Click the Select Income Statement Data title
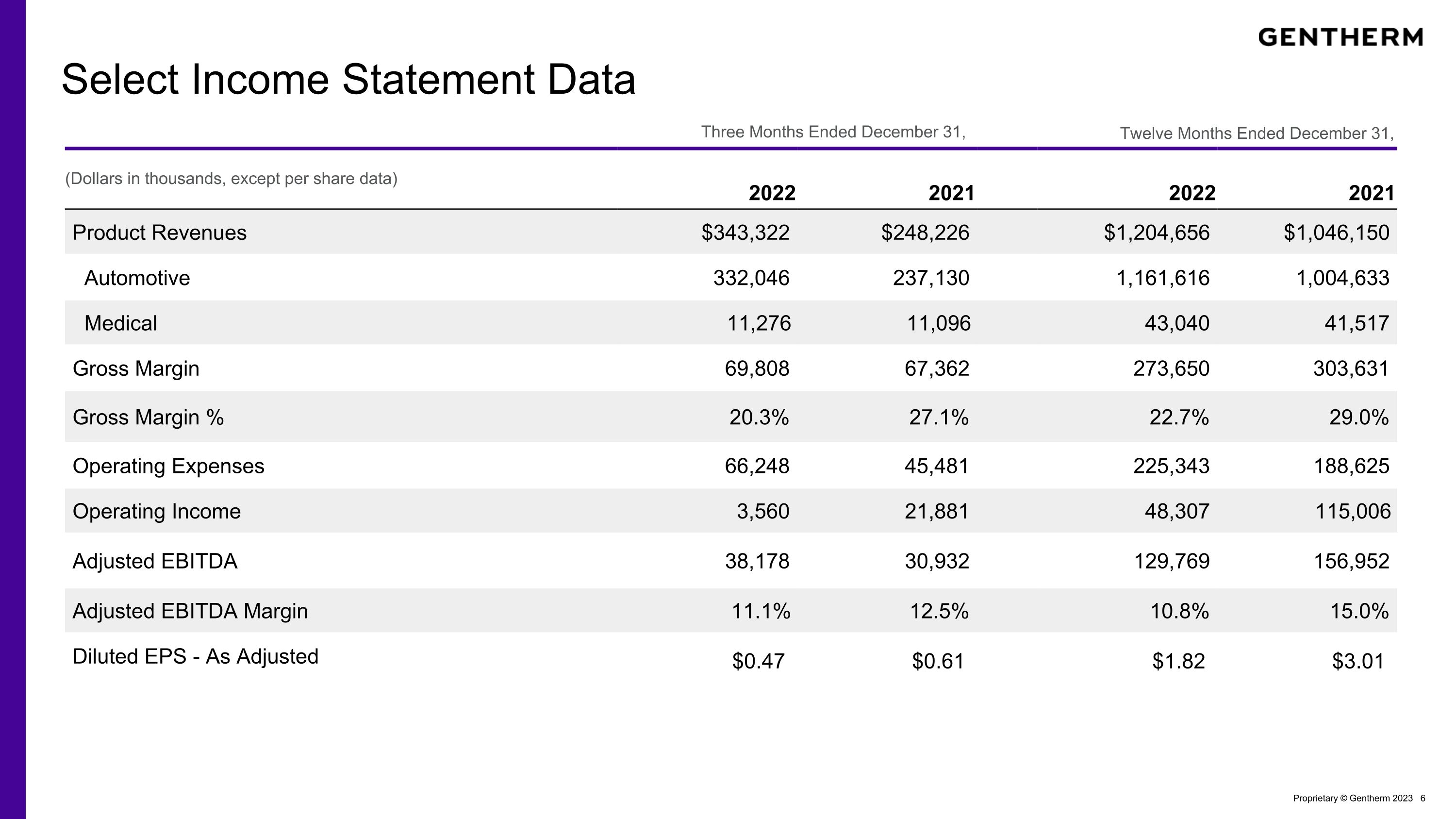Viewport: 1456px width, 819px height. [x=348, y=80]
